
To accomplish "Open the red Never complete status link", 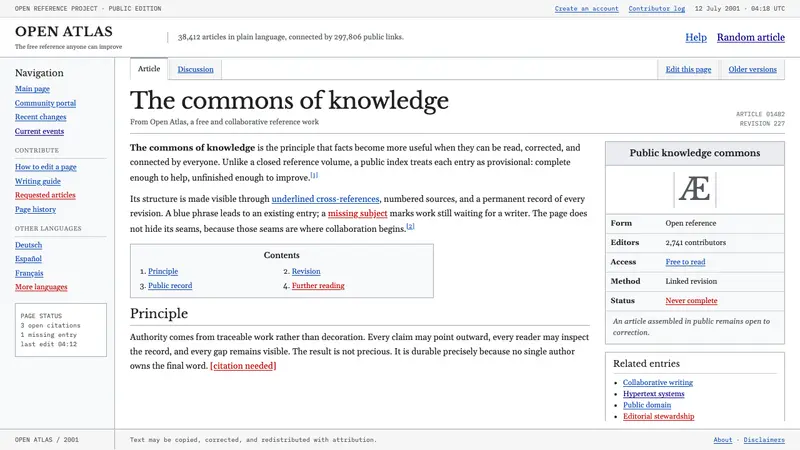I will point(691,301).
